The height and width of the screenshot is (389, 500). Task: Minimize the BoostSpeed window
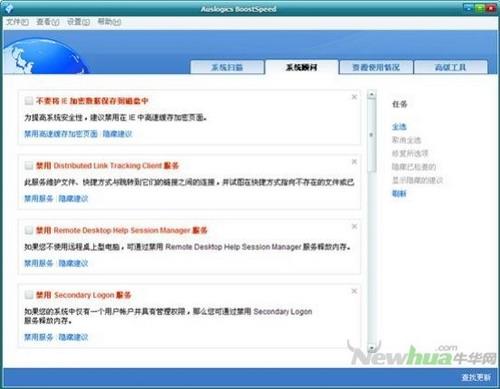point(469,8)
